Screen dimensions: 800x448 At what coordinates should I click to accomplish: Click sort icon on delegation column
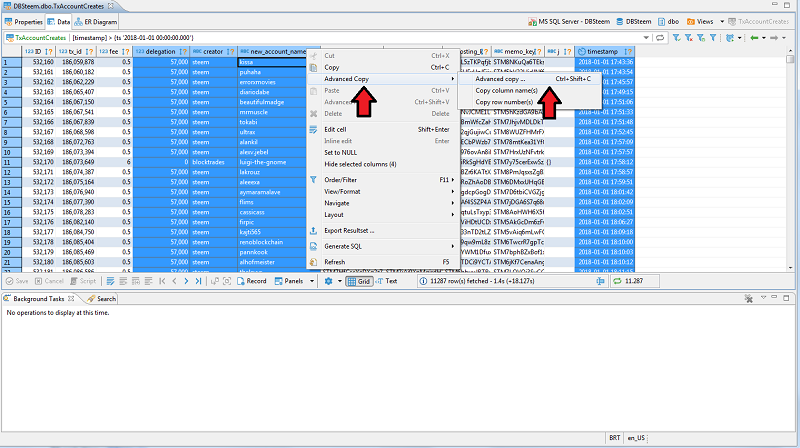click(x=182, y=52)
